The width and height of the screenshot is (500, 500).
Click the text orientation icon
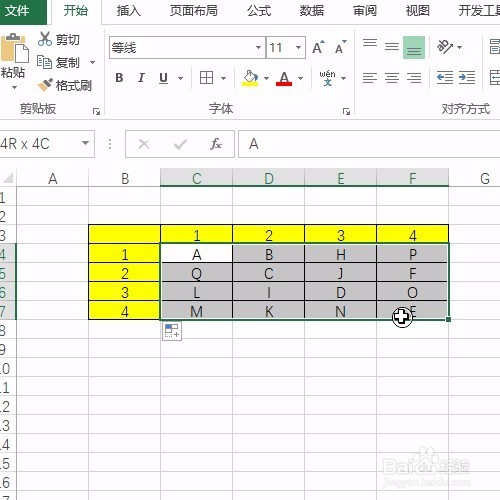pyautogui.click(x=445, y=47)
